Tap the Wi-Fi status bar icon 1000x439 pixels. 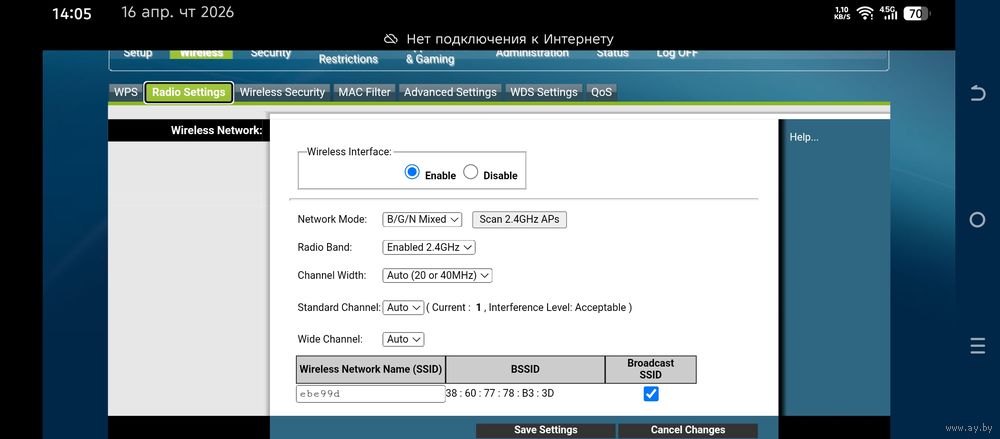pyautogui.click(x=865, y=13)
